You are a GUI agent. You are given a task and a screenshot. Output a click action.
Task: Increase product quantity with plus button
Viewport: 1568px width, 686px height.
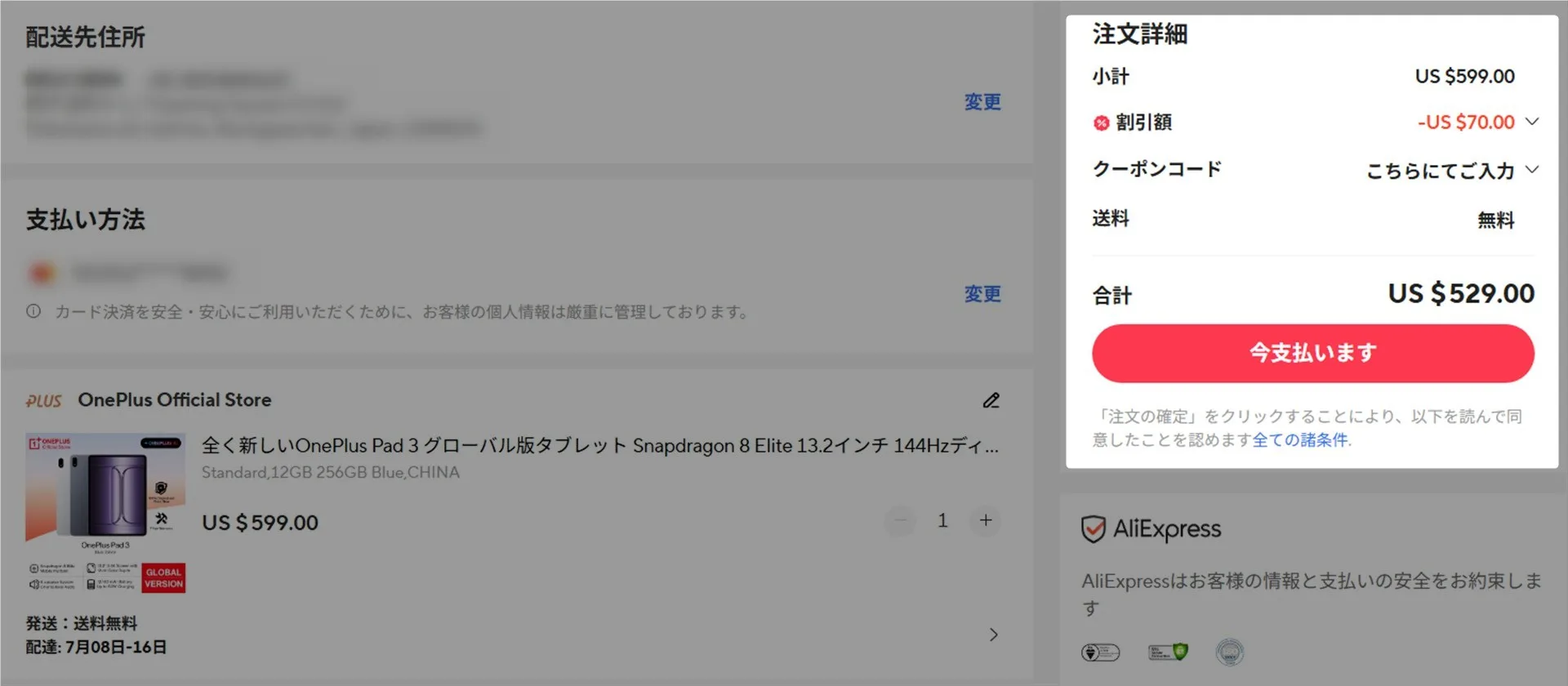[986, 520]
